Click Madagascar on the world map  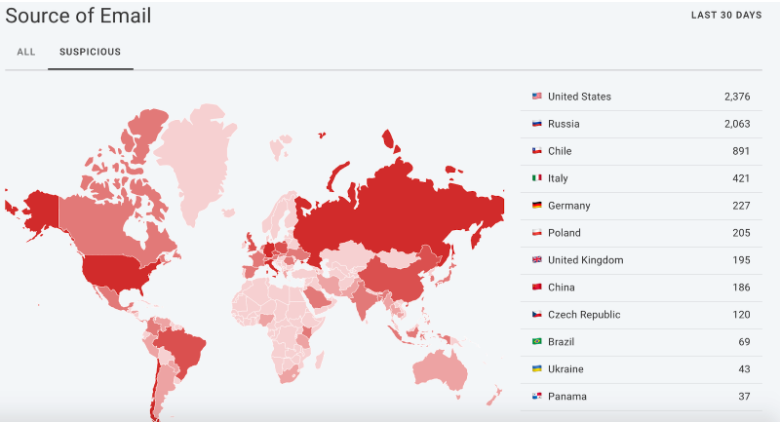tap(319, 360)
